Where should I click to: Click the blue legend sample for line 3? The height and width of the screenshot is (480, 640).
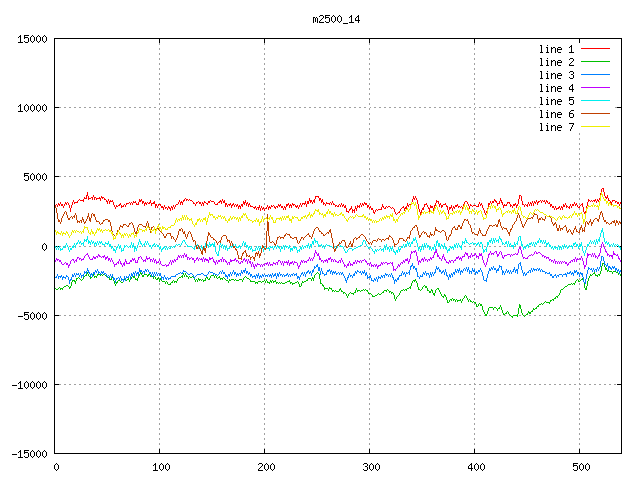[596, 75]
